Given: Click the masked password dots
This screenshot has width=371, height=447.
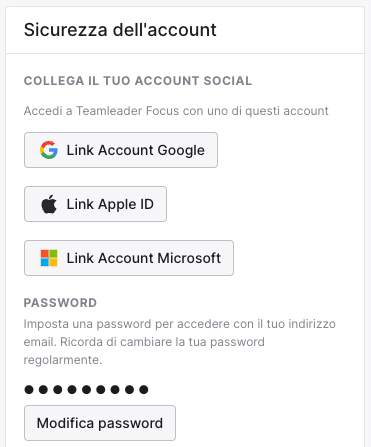Looking at the screenshot, I should coord(86,389).
